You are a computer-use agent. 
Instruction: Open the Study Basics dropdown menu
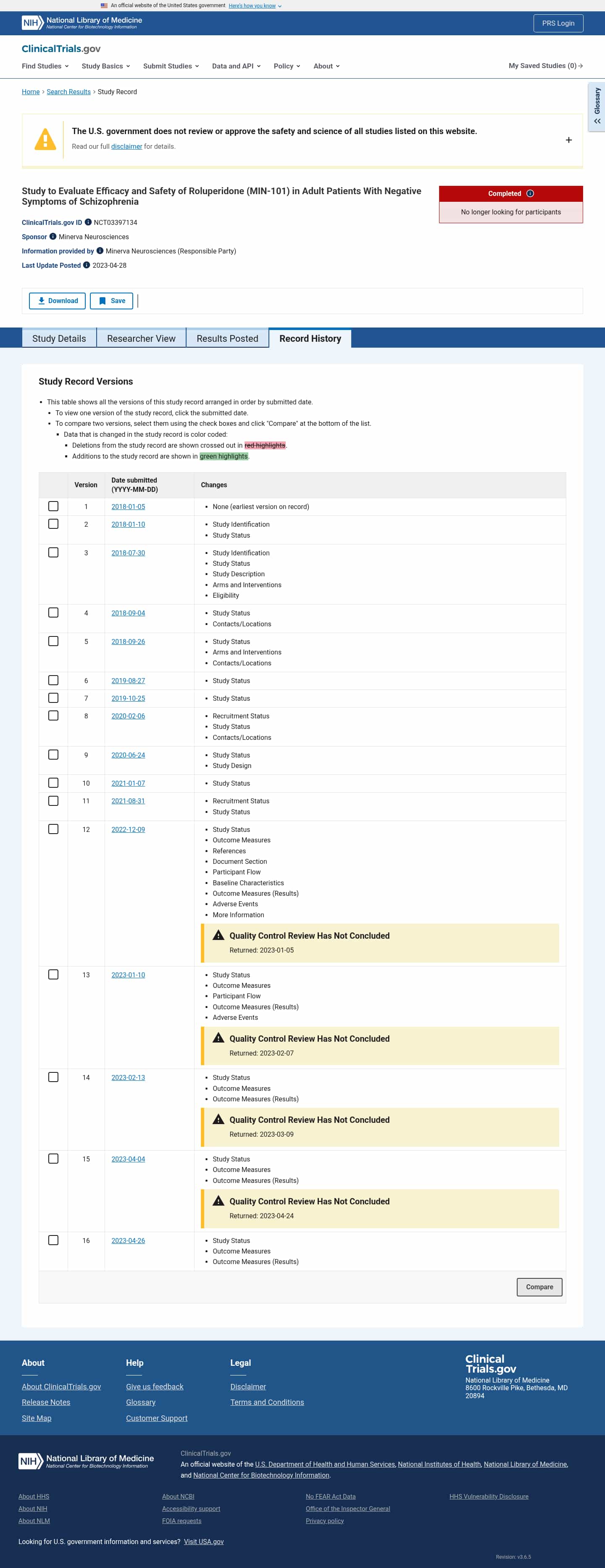[x=106, y=66]
